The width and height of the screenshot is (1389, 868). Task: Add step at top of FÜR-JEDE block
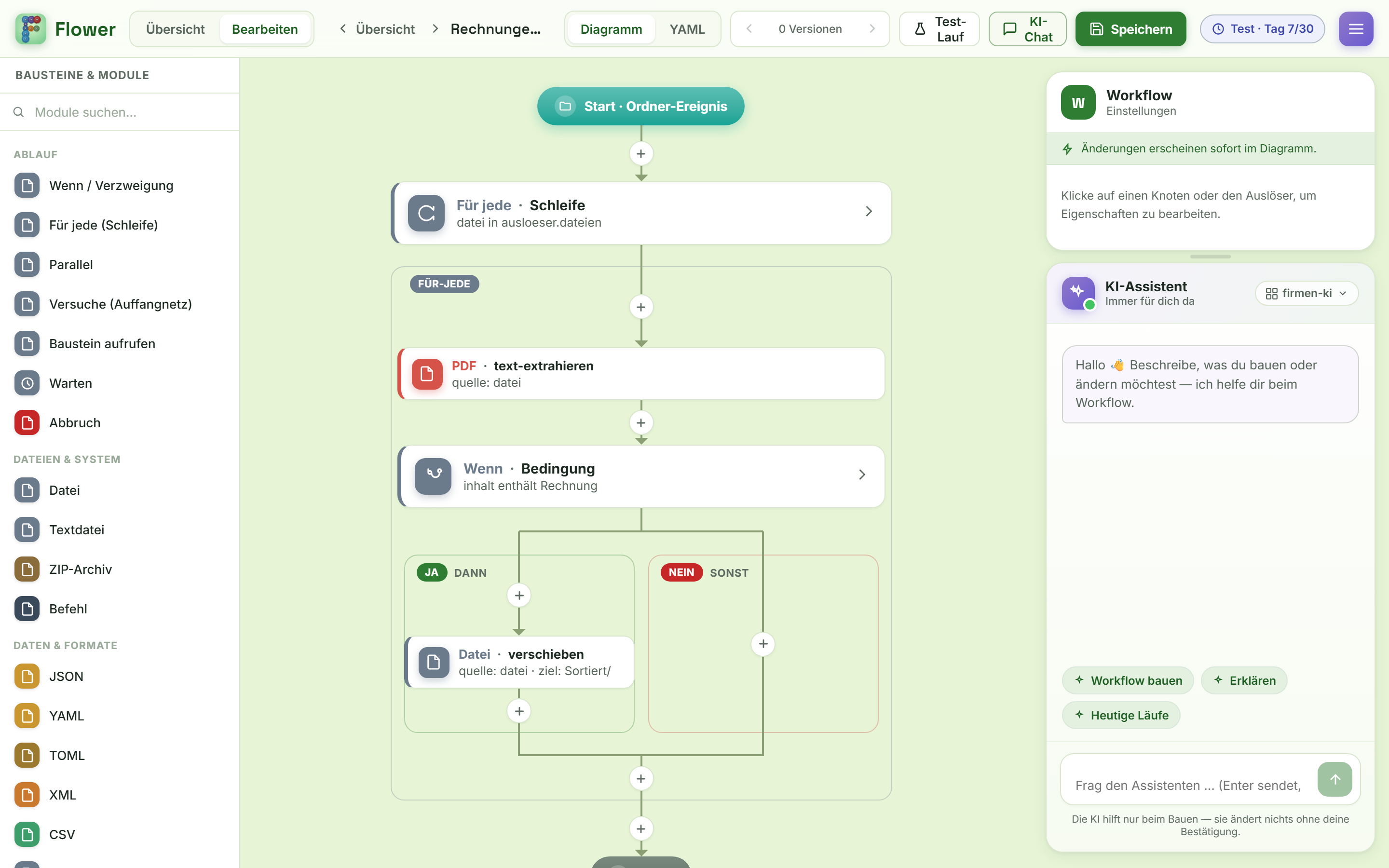[641, 307]
